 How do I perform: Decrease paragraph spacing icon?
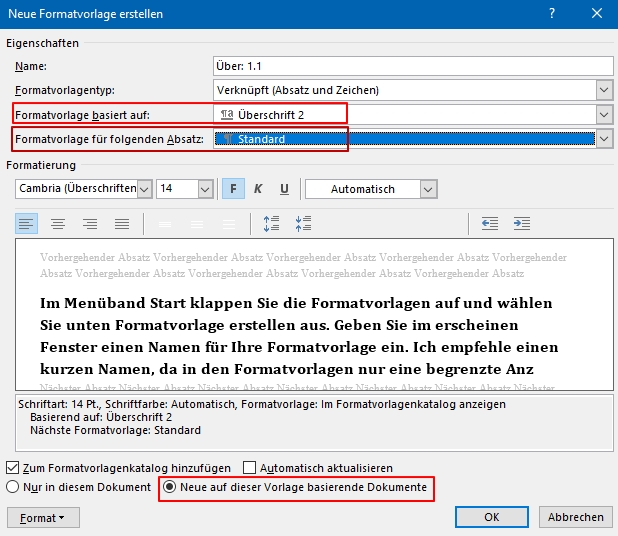(303, 224)
